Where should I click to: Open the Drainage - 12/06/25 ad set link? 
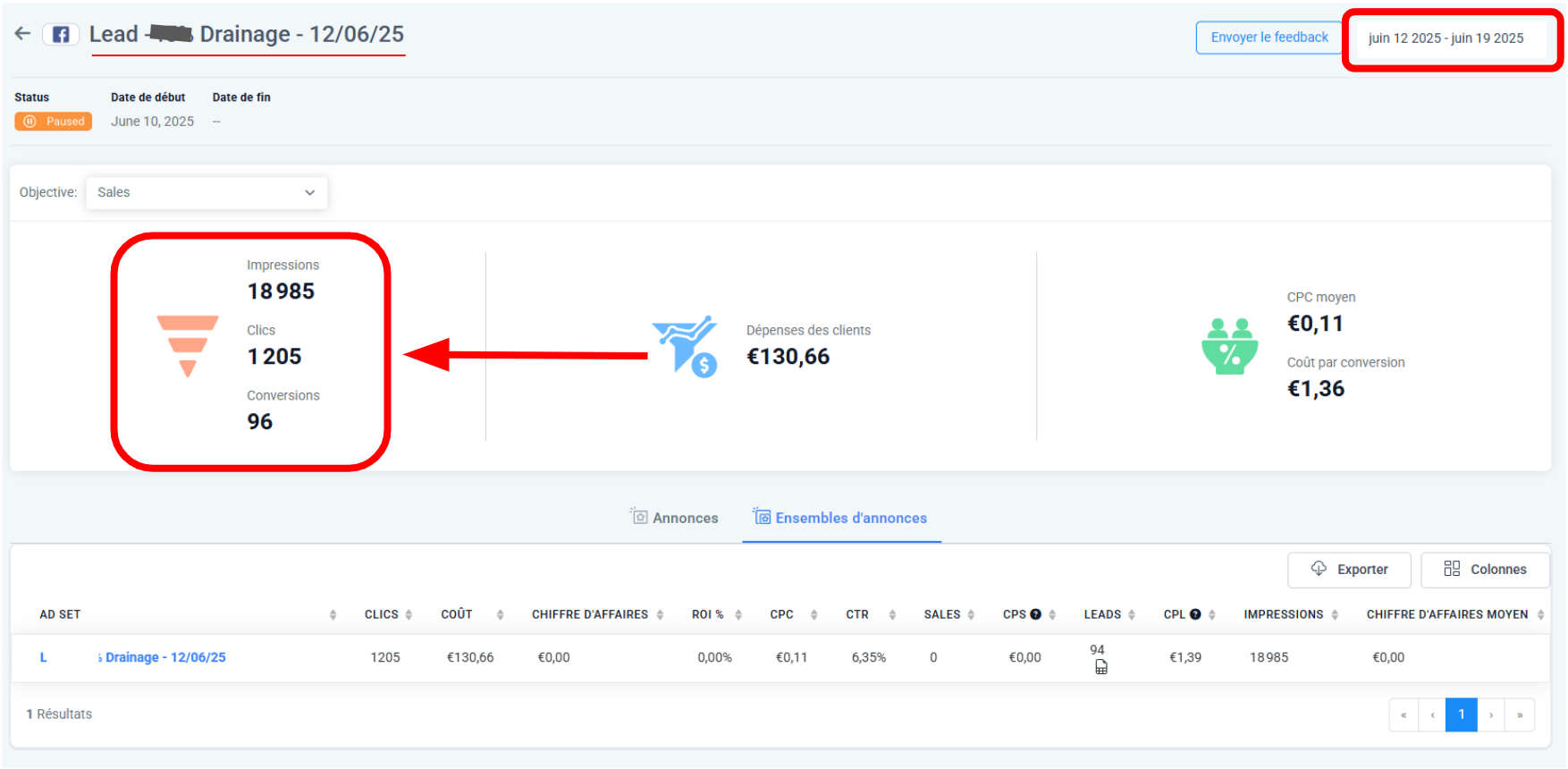pyautogui.click(x=164, y=657)
